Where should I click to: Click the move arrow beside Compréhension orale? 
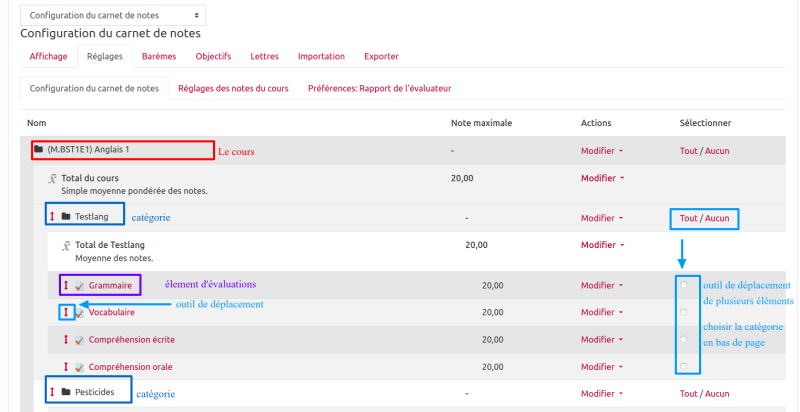tap(66, 367)
